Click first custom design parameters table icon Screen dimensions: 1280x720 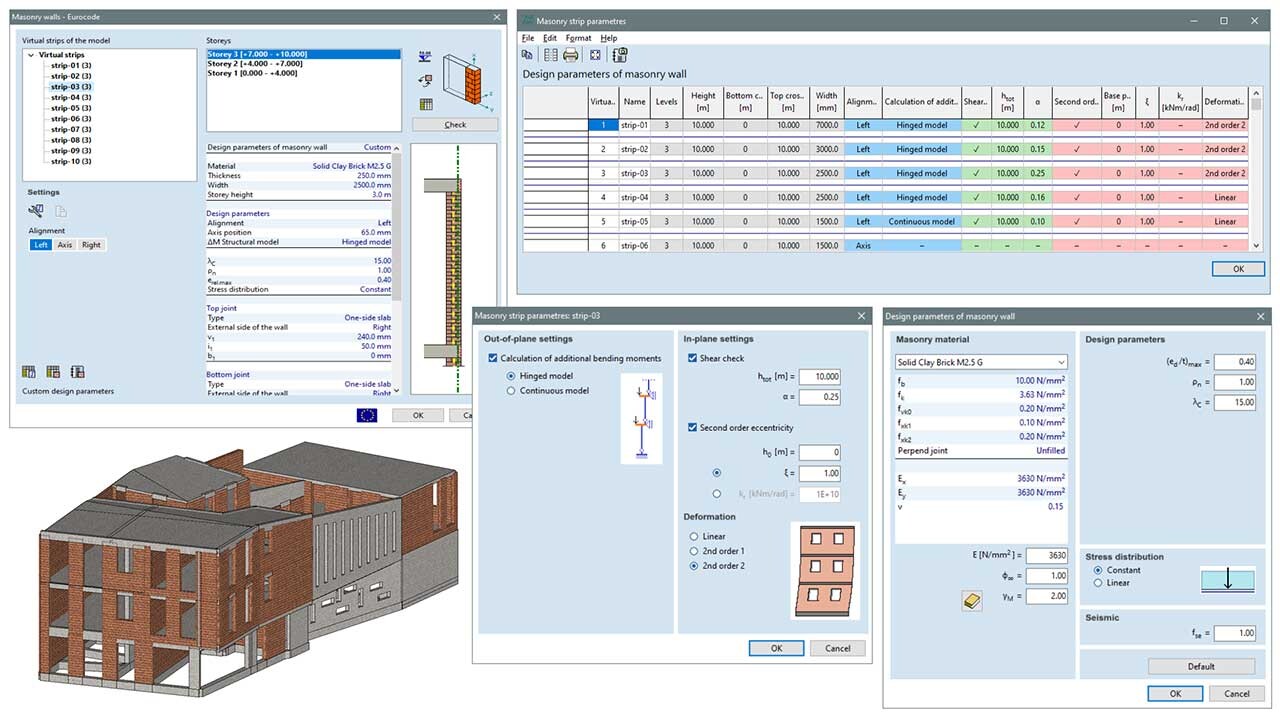point(30,372)
